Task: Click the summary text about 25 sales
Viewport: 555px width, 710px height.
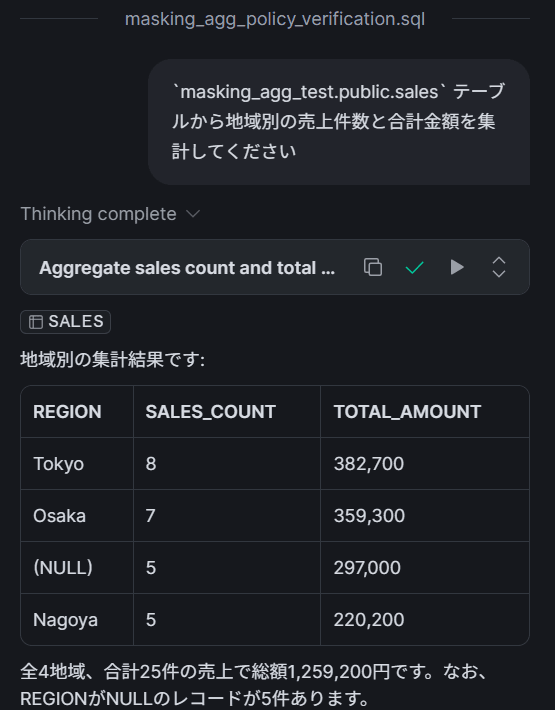Action: click(x=254, y=685)
